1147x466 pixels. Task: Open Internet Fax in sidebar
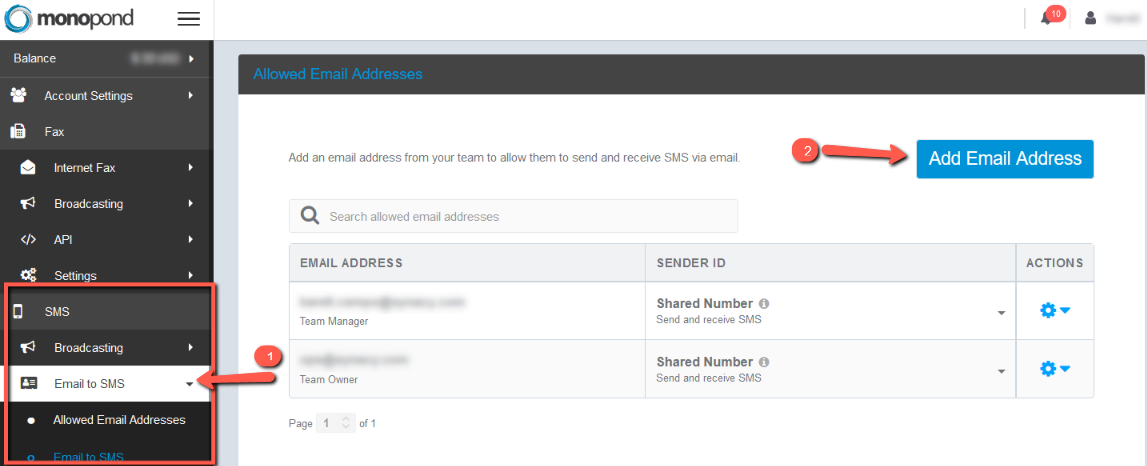(x=106, y=168)
